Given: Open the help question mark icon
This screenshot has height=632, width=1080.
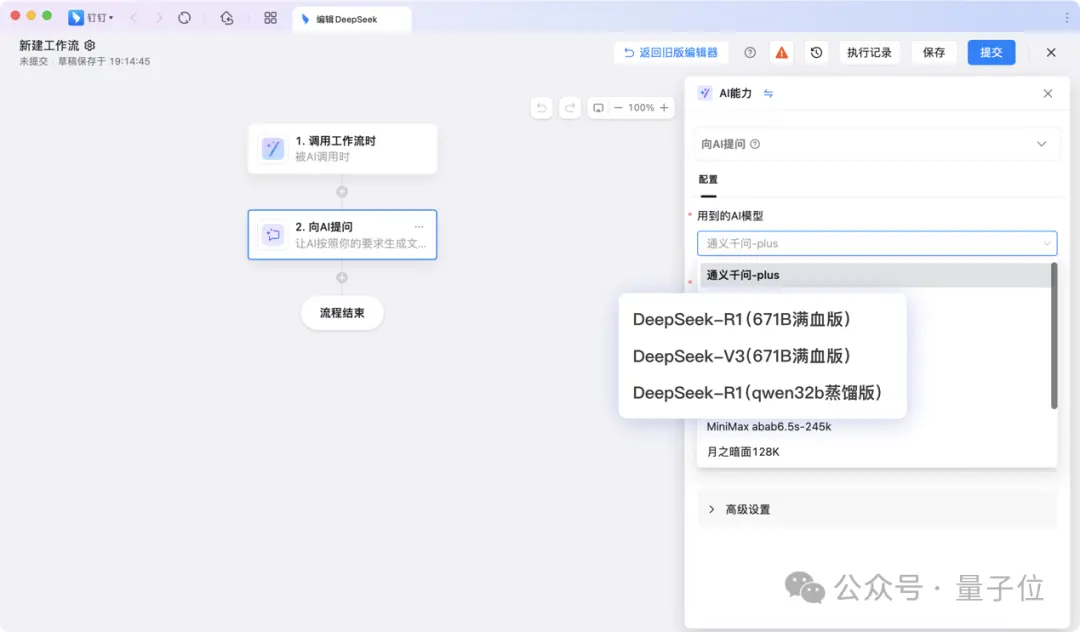Looking at the screenshot, I should click(x=750, y=52).
